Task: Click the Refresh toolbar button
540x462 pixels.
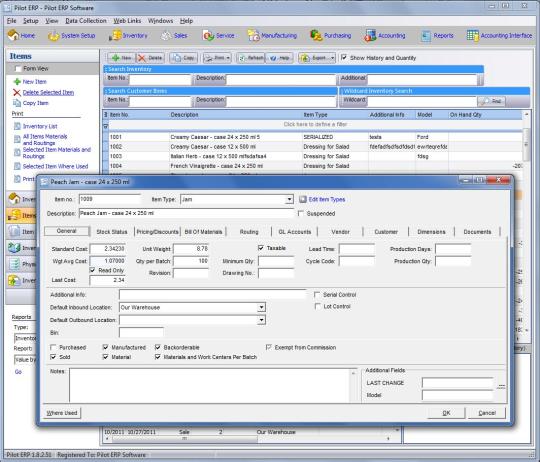Action: 251,58
